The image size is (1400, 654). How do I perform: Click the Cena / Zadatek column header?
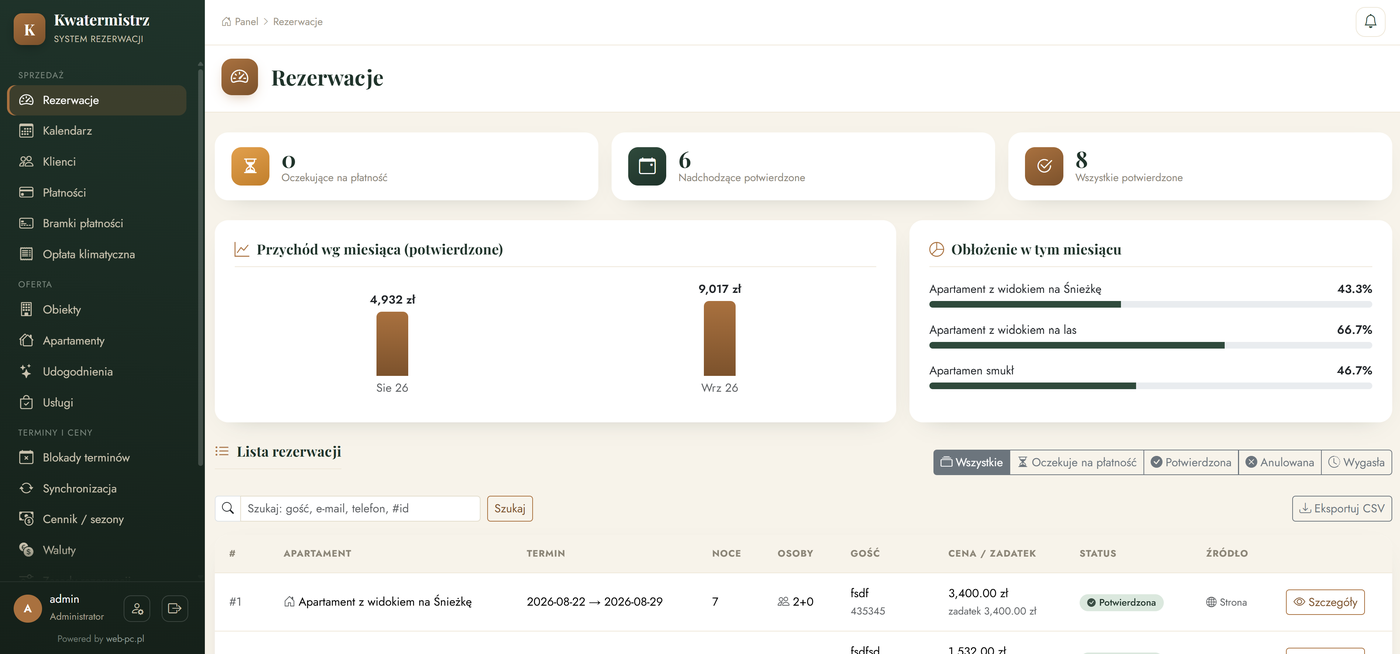[992, 553]
